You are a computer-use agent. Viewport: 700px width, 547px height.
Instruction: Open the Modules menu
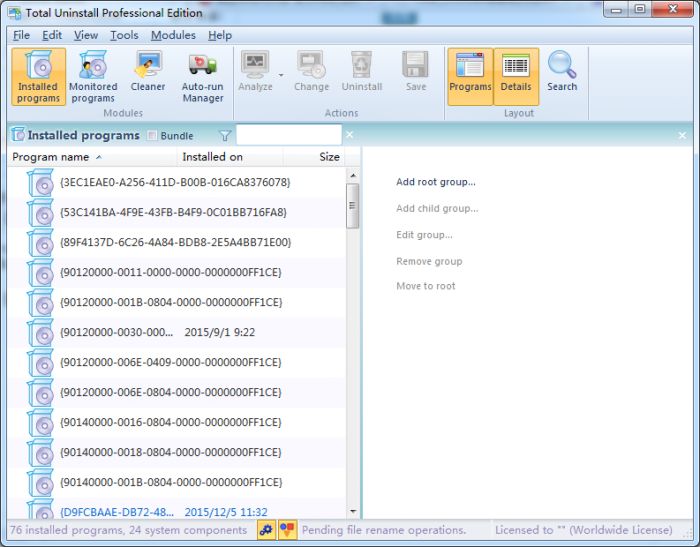pyautogui.click(x=173, y=35)
